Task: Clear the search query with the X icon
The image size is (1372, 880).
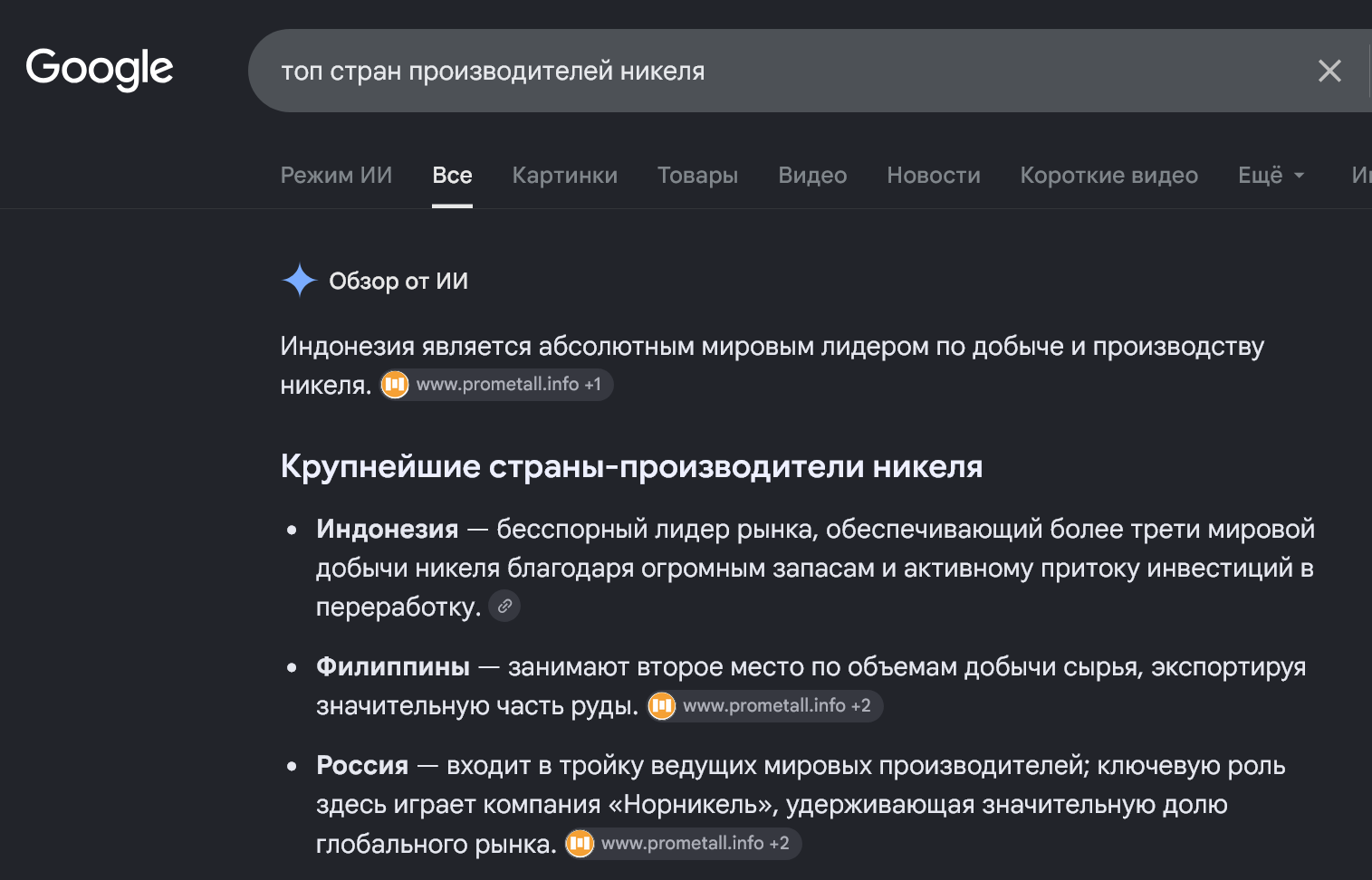Action: click(x=1329, y=71)
